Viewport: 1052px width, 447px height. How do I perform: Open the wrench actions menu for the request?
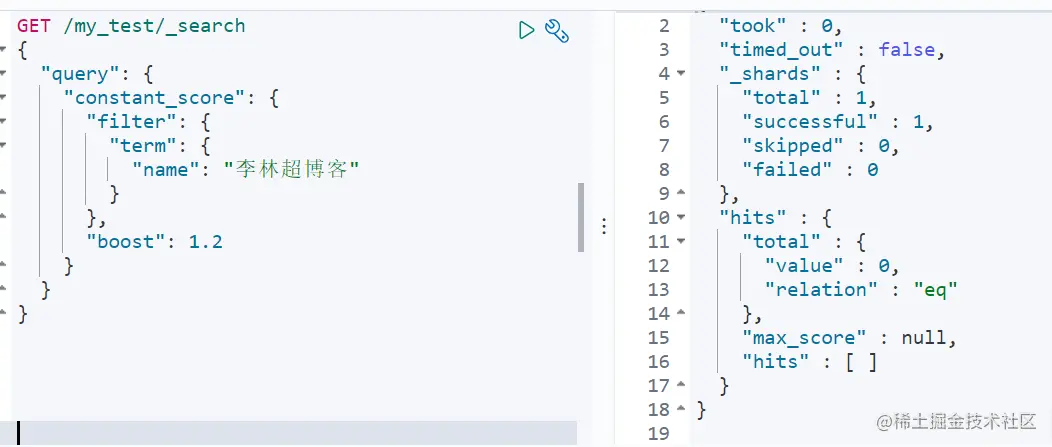click(x=557, y=30)
